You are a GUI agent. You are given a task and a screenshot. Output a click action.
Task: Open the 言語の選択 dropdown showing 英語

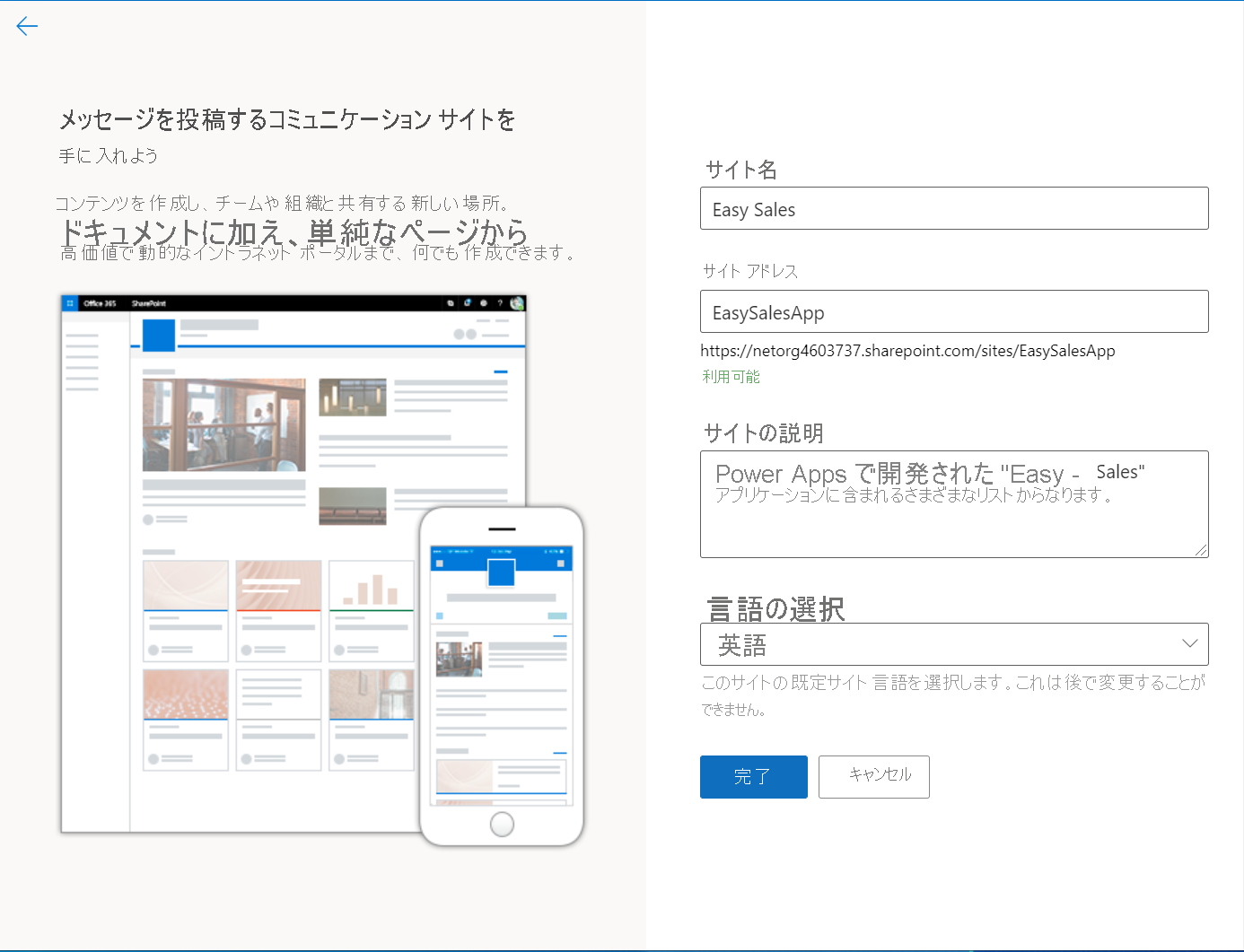954,644
